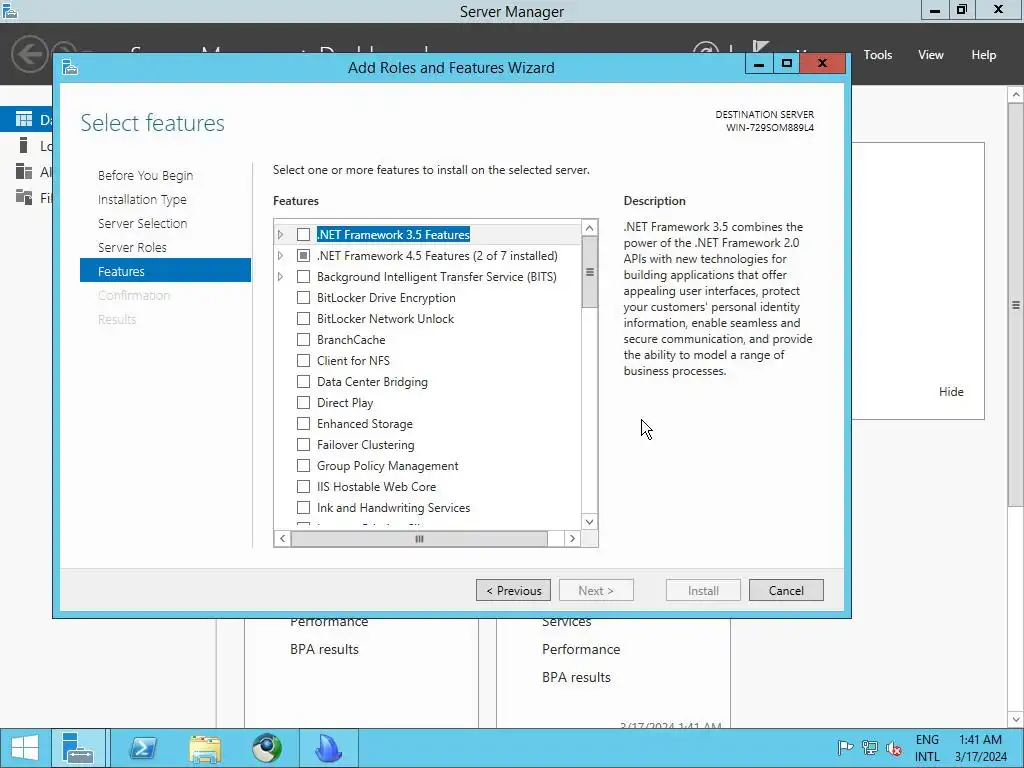Cancel the Add Roles and Features Wizard
The image size is (1024, 768).
coord(786,590)
